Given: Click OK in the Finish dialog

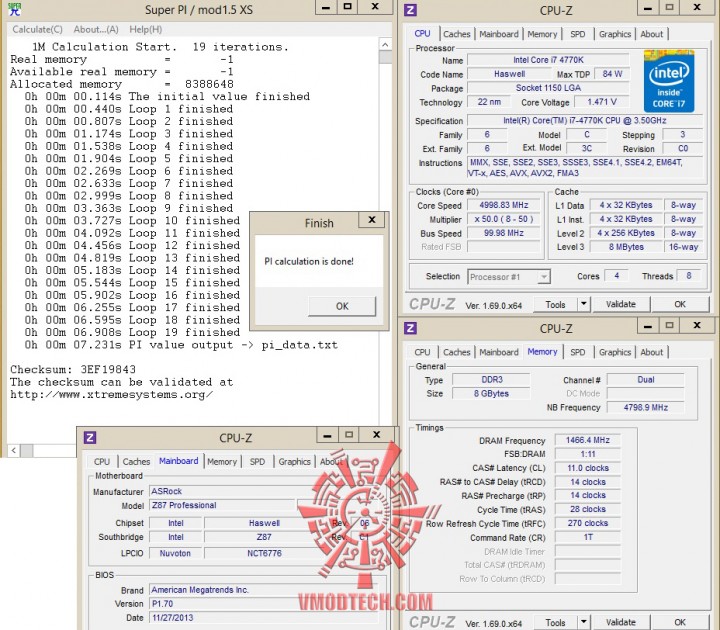Looking at the screenshot, I should tap(342, 306).
